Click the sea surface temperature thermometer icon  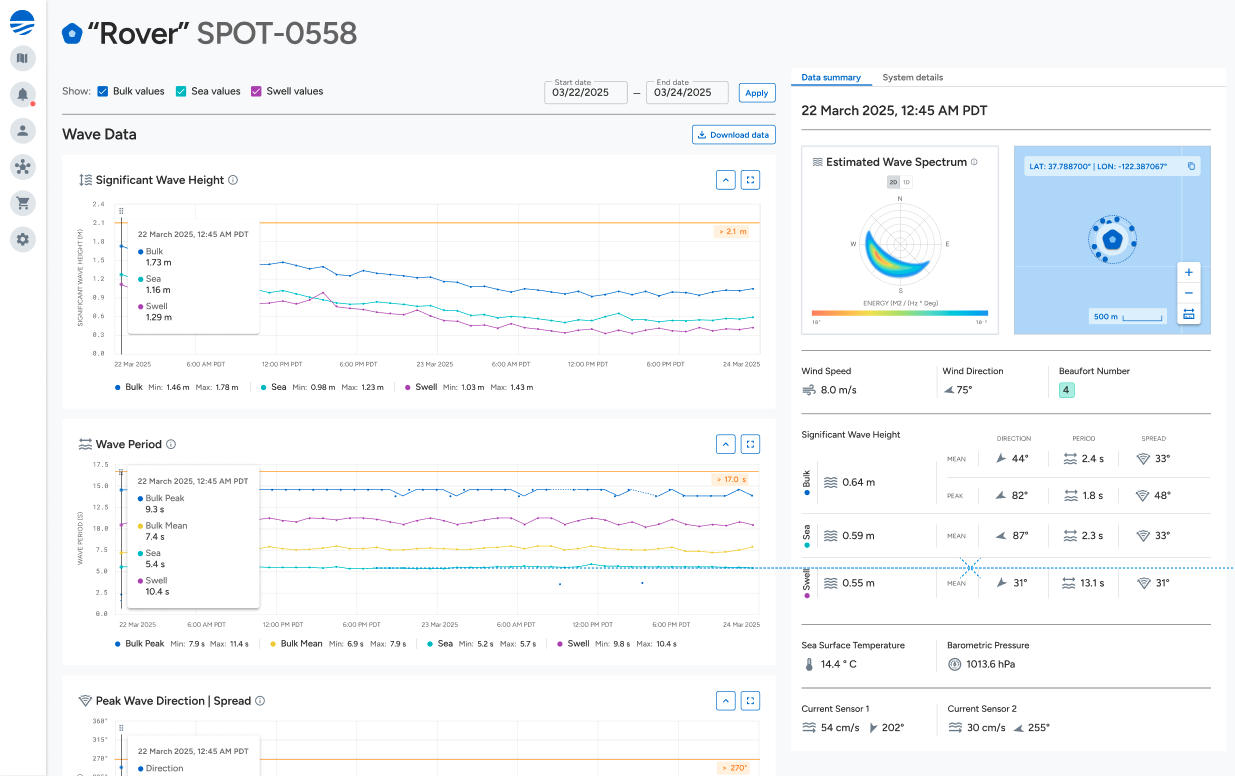pyautogui.click(x=808, y=664)
